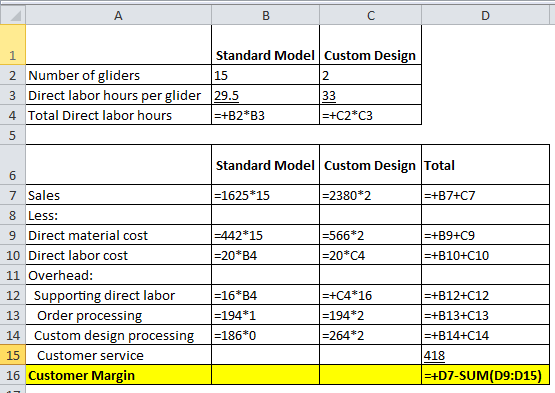Click formula cell =566*2
This screenshot has width=555, height=393.
point(371,235)
